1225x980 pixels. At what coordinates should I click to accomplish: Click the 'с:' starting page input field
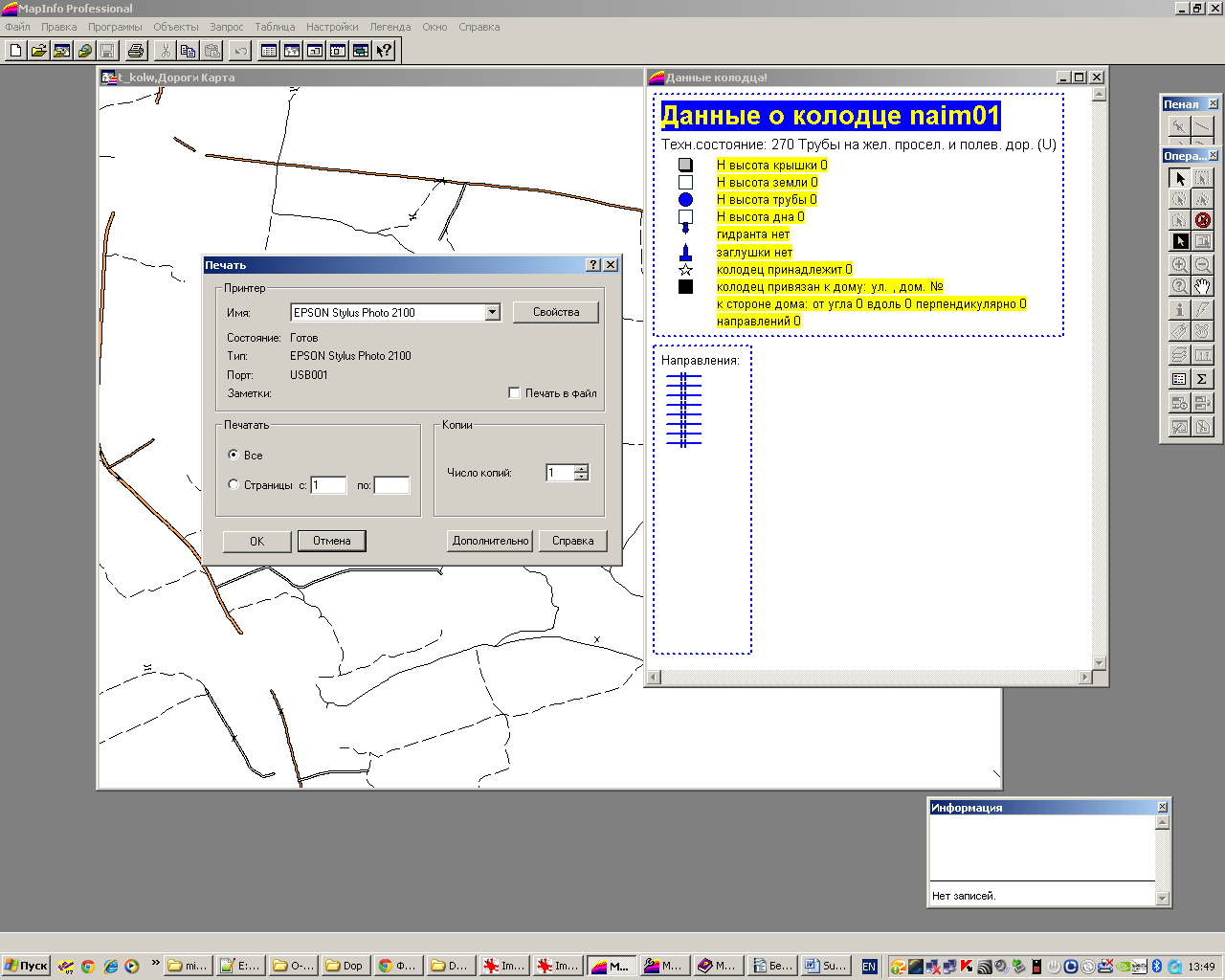[328, 485]
